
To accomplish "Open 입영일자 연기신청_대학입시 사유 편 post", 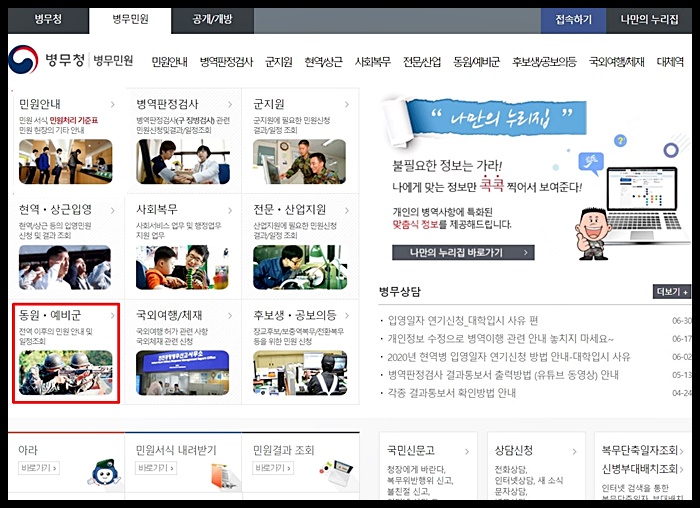I will (x=463, y=321).
